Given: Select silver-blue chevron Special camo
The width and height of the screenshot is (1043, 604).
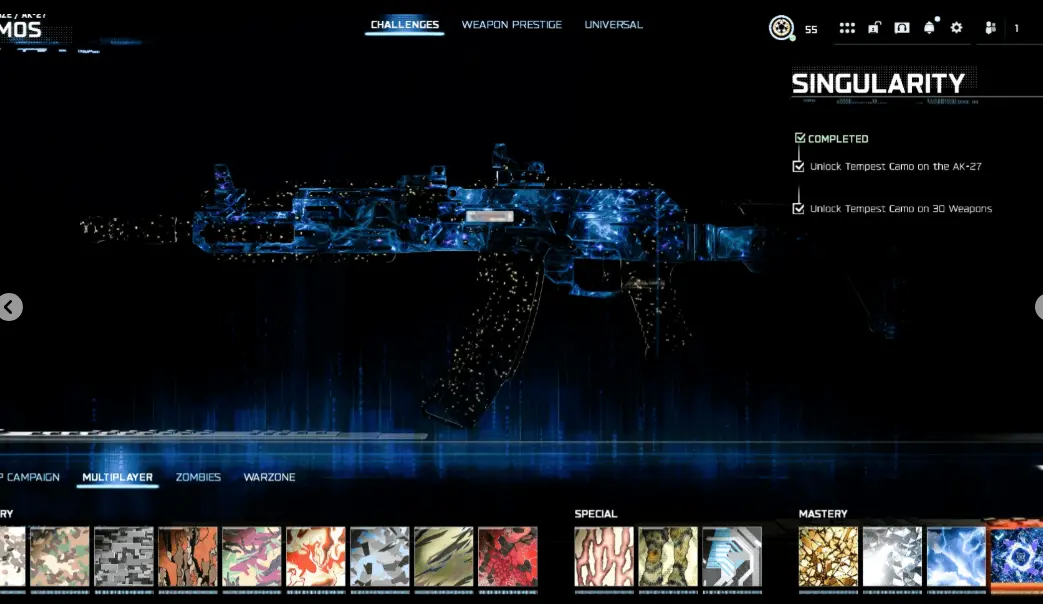Looking at the screenshot, I should [732, 557].
